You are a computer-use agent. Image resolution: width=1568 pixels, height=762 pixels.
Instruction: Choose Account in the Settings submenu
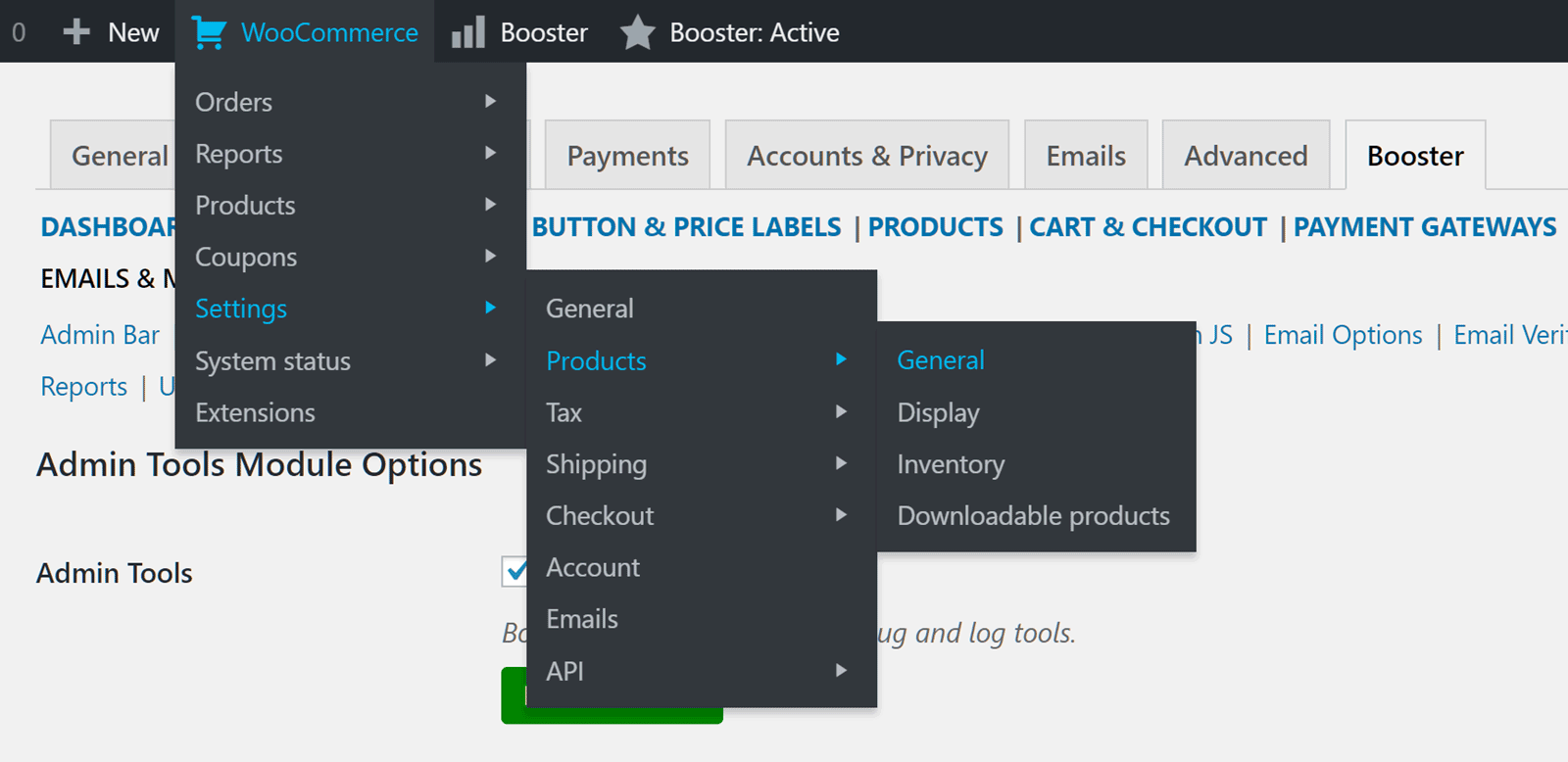point(702,567)
